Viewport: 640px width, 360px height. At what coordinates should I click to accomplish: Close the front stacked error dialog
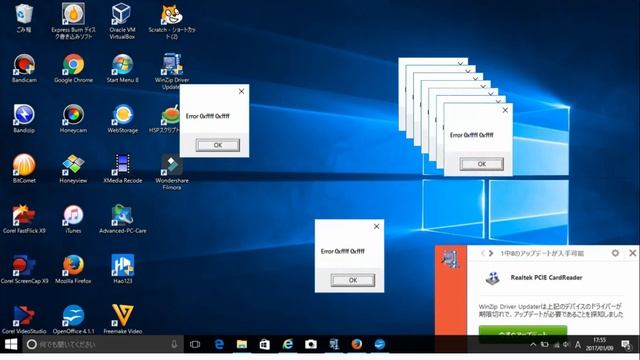505,110
